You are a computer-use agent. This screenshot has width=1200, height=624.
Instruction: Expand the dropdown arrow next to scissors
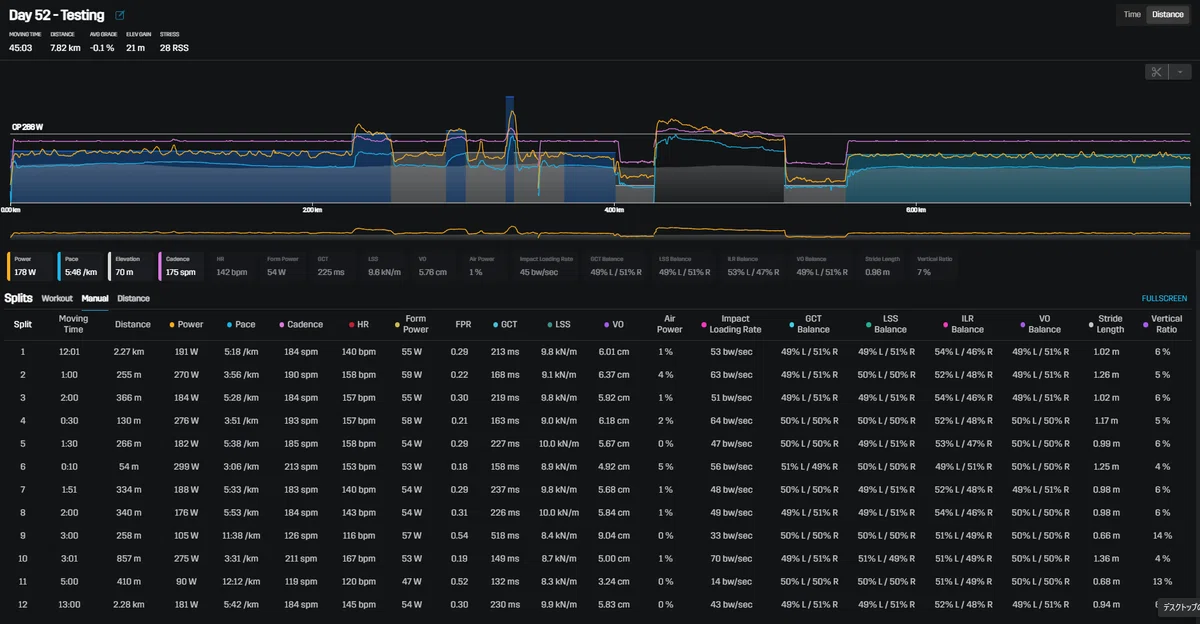tap(1179, 71)
